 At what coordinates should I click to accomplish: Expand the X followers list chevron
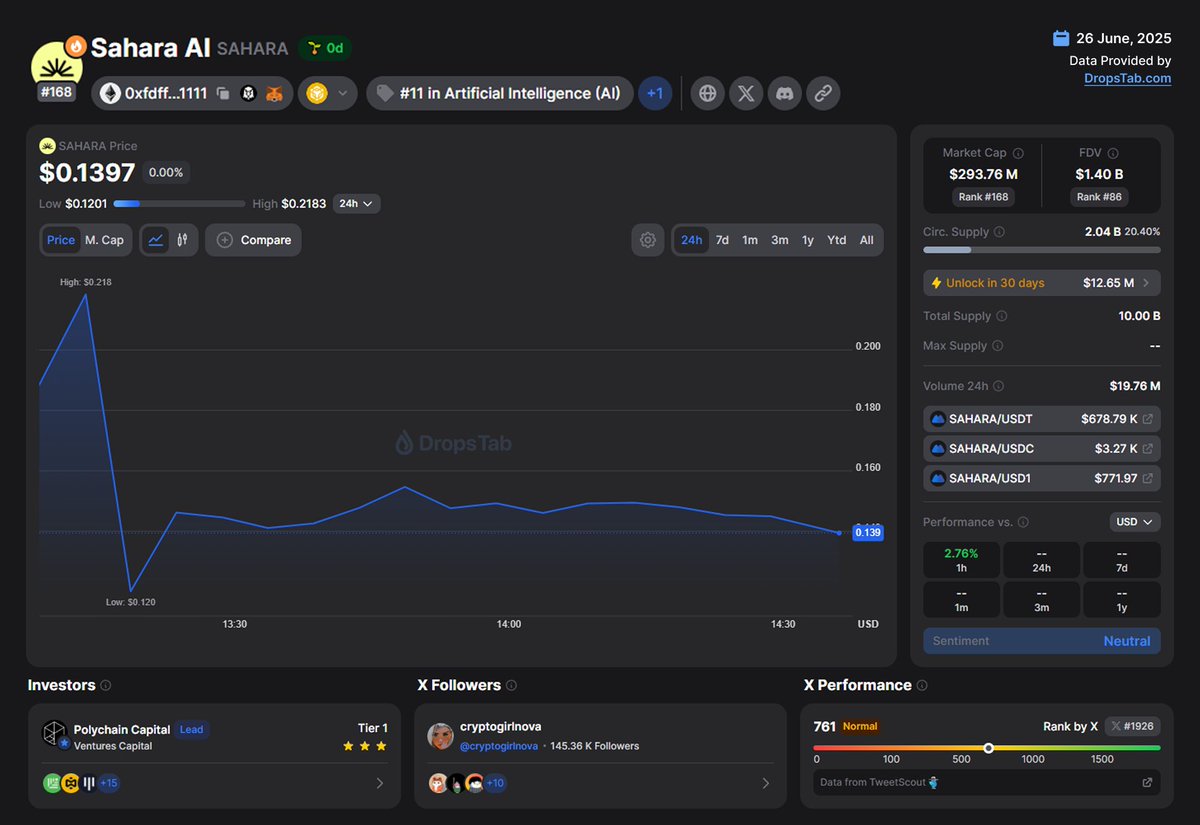(x=766, y=783)
